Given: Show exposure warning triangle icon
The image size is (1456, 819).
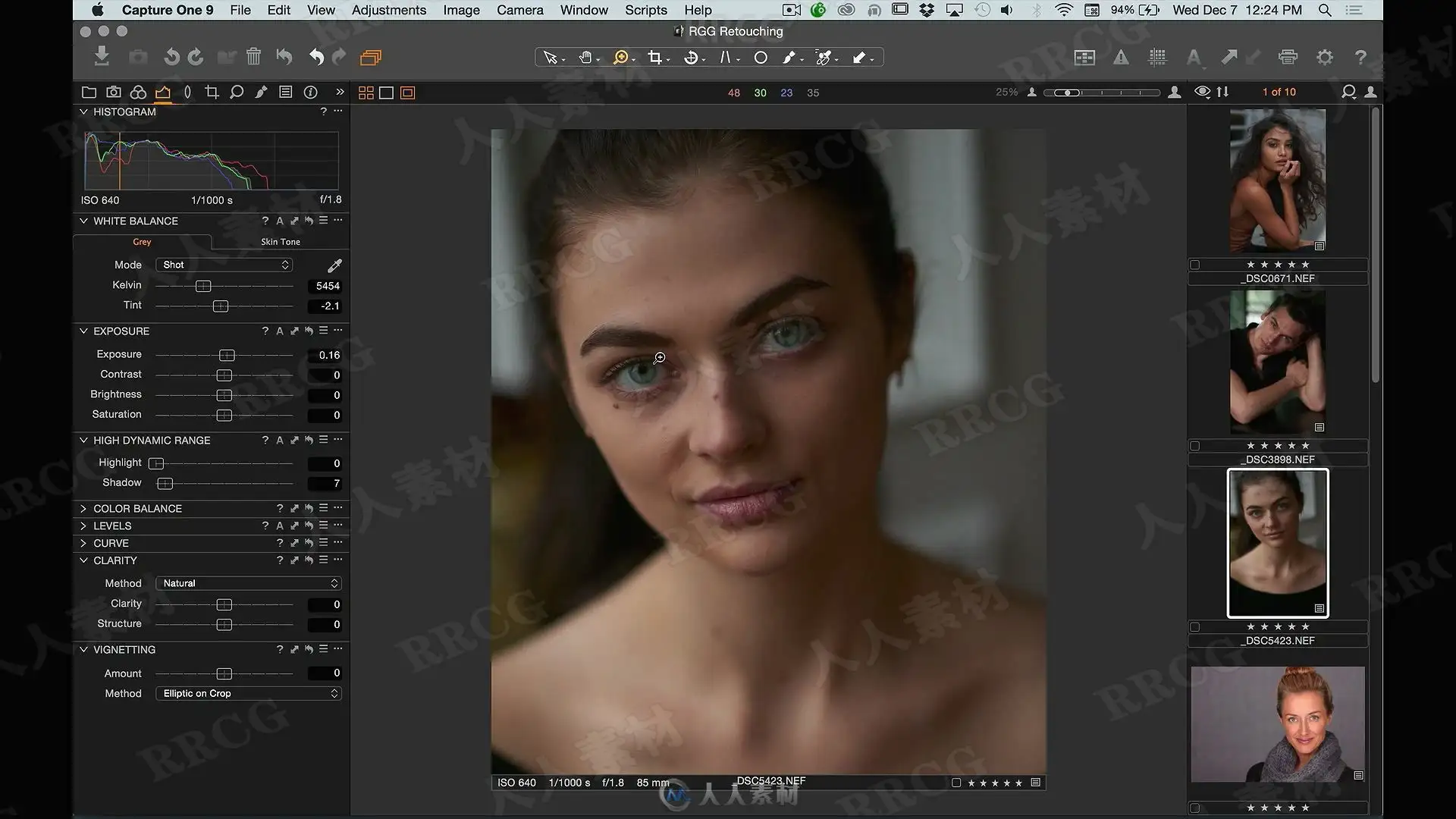Looking at the screenshot, I should 1121,58.
